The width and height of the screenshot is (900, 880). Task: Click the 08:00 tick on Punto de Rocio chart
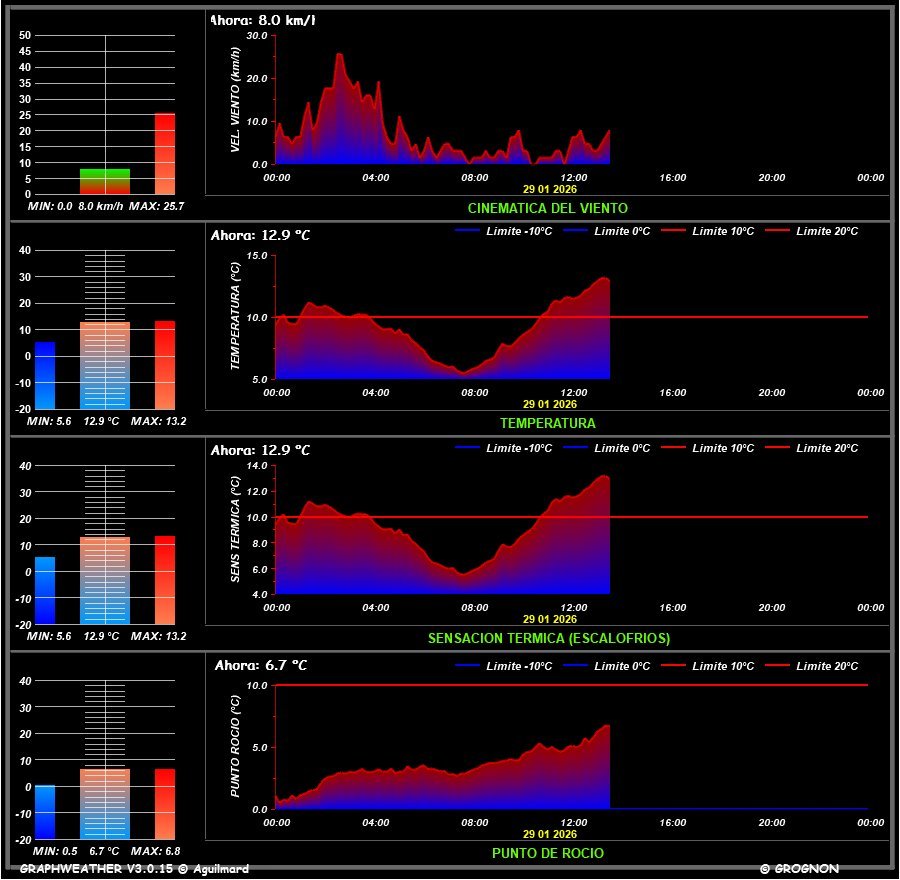point(475,822)
